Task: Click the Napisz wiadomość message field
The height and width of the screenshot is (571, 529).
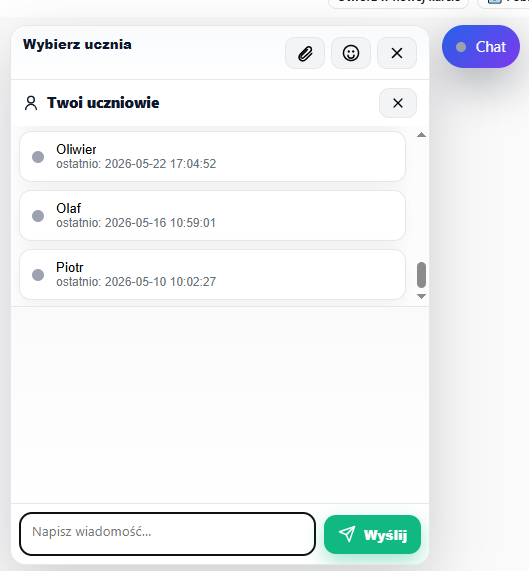Action: tap(167, 534)
